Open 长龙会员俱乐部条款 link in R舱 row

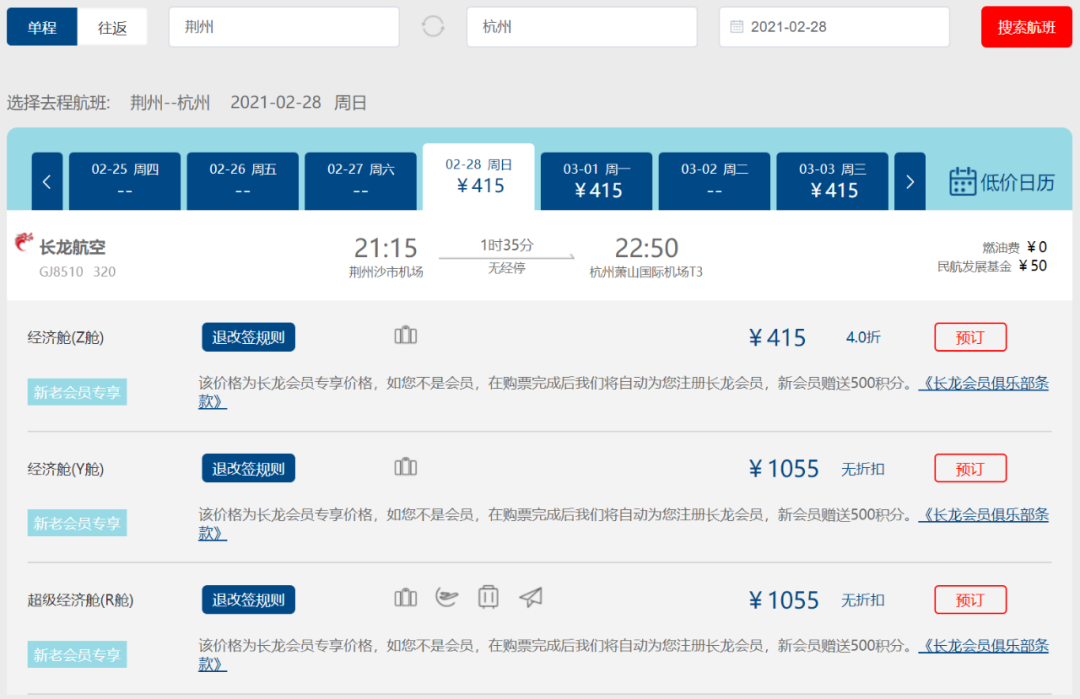tap(984, 646)
